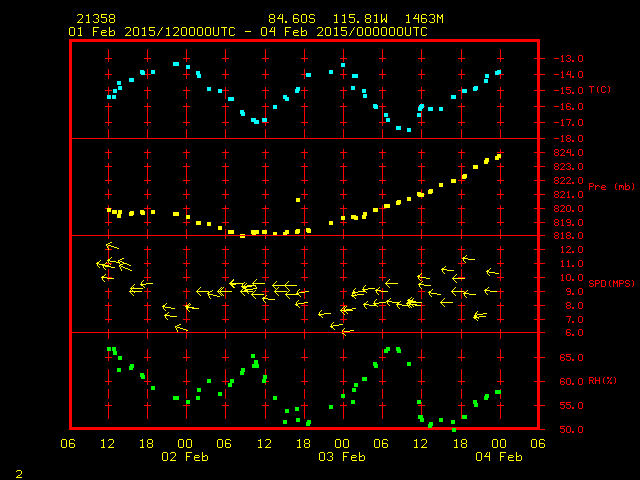Click the 823.0 pressure tick label
This screenshot has height=480, width=640.
coord(569,167)
